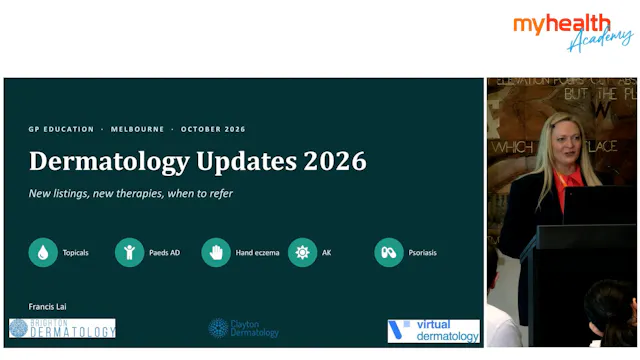Click the subtitle 'New listings, new therapies, when to refer'
The width and height of the screenshot is (640, 360).
131,193
